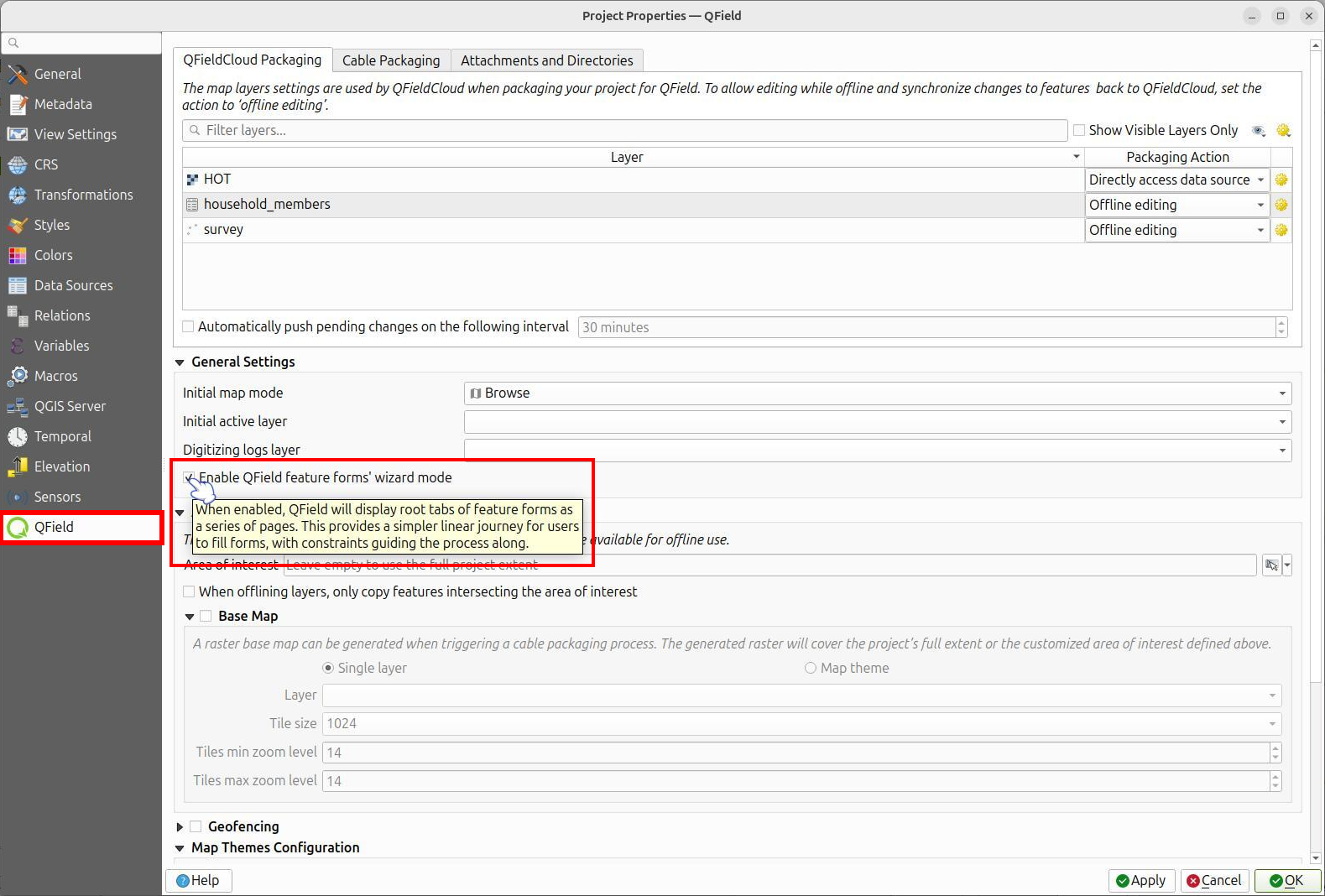
Task: Click the gear icon for HOT layer
Action: [1281, 180]
